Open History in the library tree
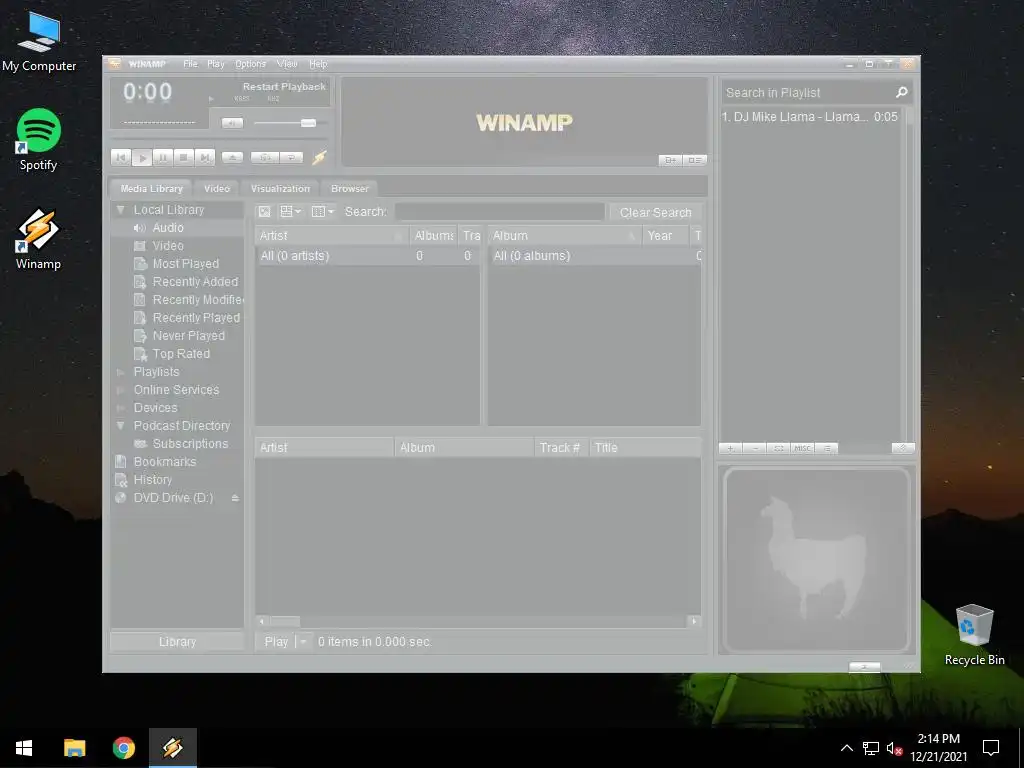Viewport: 1024px width, 768px height. click(152, 480)
